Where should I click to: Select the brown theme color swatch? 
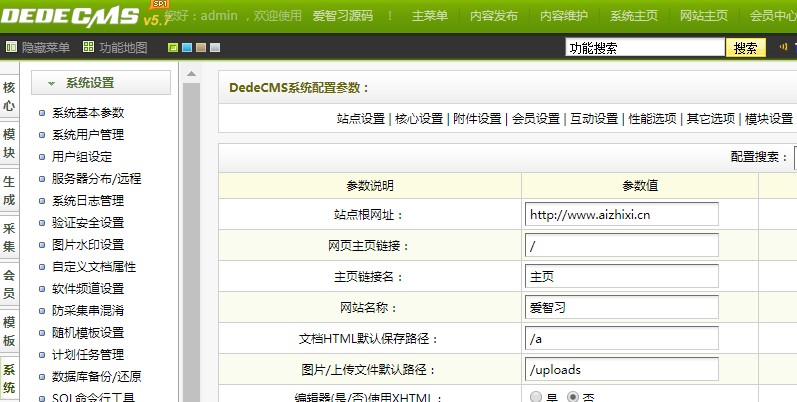[201, 48]
